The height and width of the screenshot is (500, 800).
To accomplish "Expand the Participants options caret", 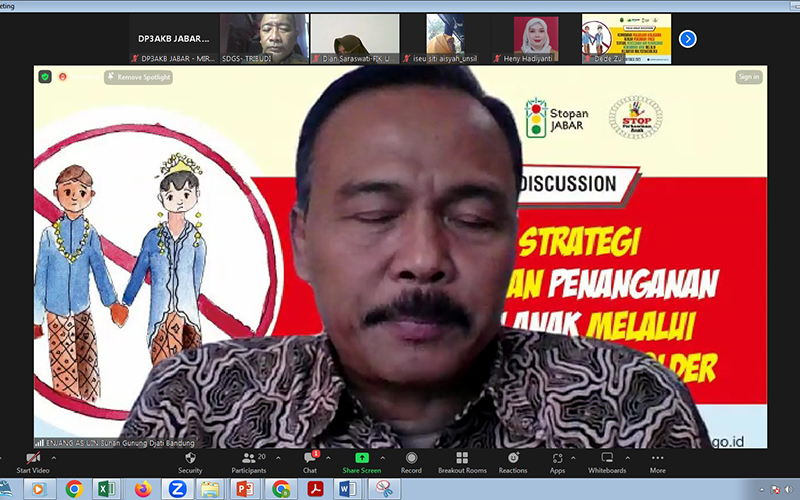I will click(273, 457).
